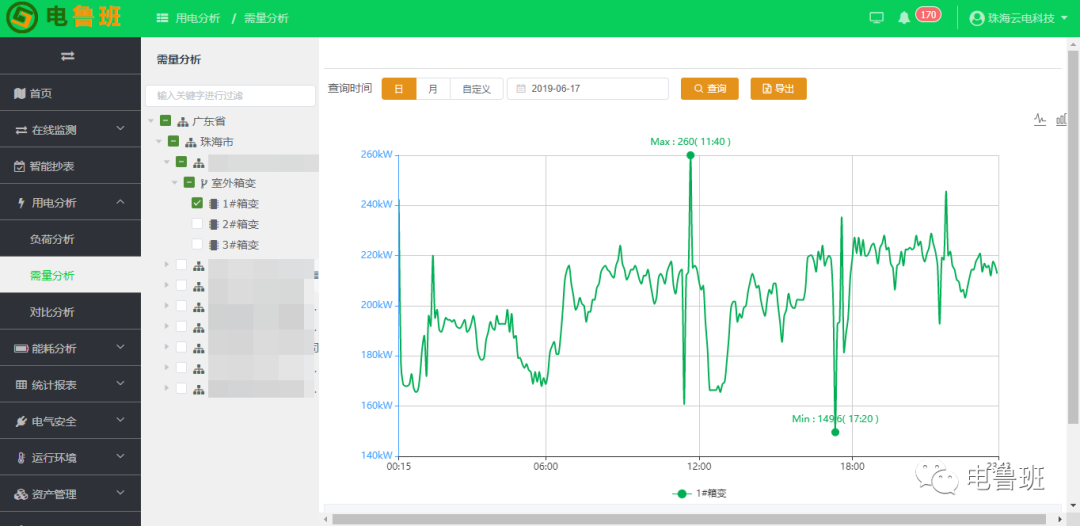Image resolution: width=1080 pixels, height=526 pixels.
Task: Expand the 电气安全 sidebar menu
Action: (x=70, y=421)
